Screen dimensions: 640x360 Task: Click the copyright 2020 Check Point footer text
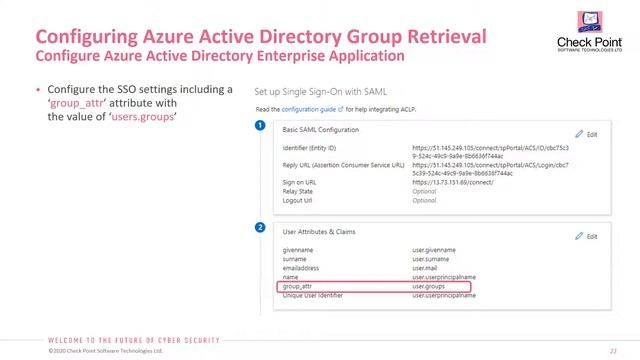click(105, 351)
